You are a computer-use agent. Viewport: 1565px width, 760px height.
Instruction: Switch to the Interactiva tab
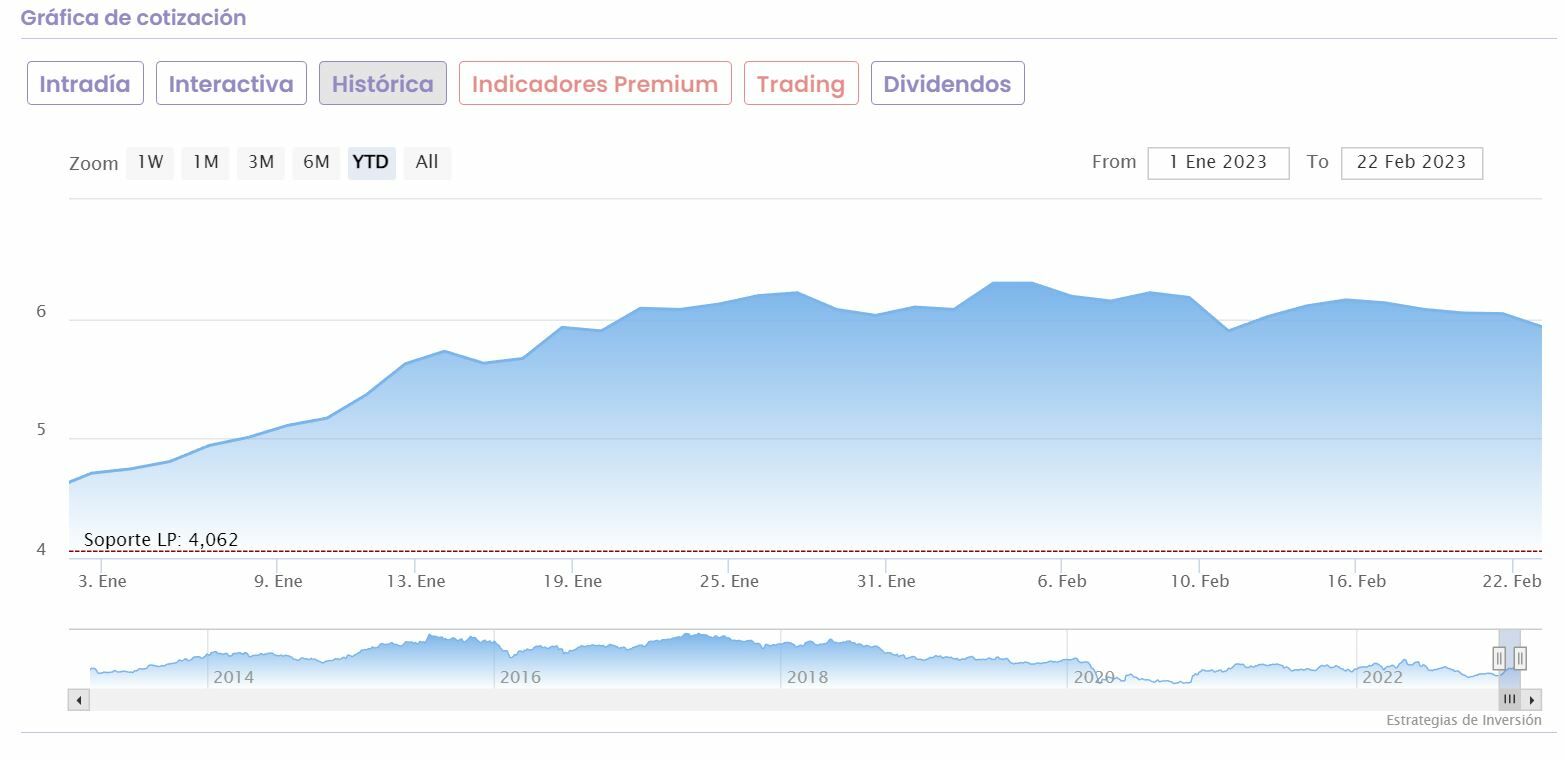point(231,84)
